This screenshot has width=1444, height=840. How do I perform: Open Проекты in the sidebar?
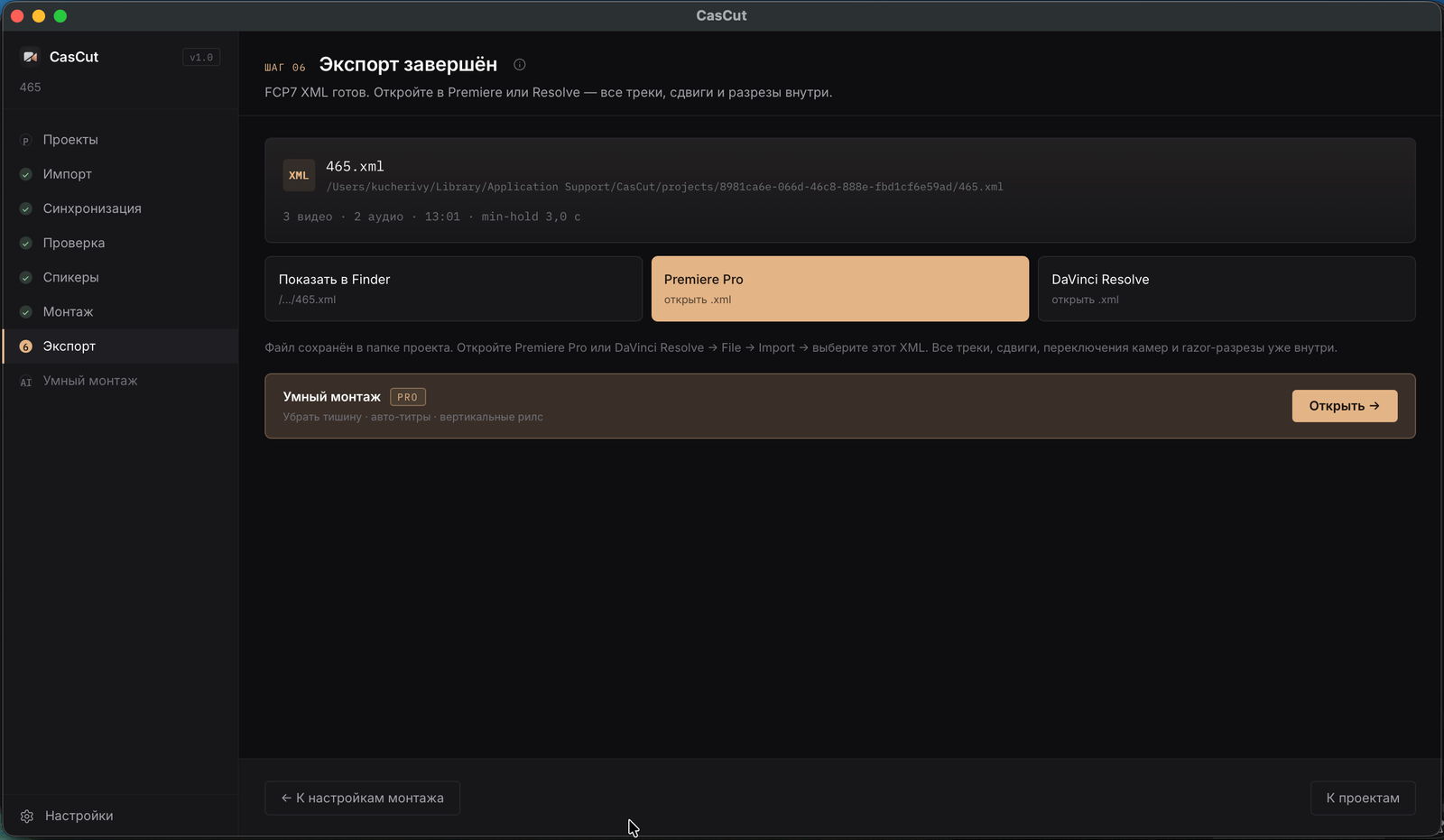[x=121, y=140]
